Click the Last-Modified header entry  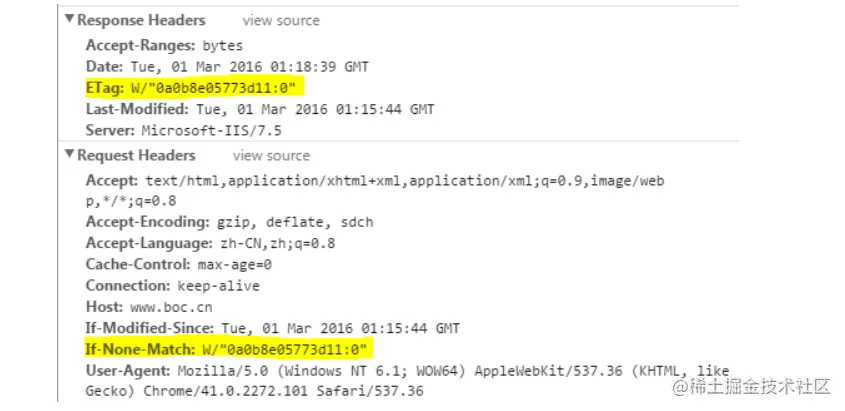260,109
